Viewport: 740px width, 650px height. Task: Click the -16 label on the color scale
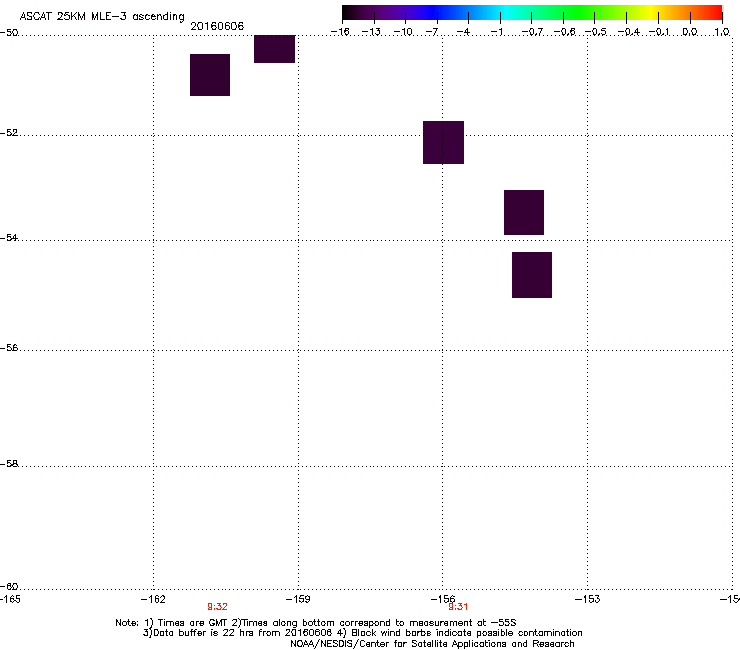click(340, 32)
